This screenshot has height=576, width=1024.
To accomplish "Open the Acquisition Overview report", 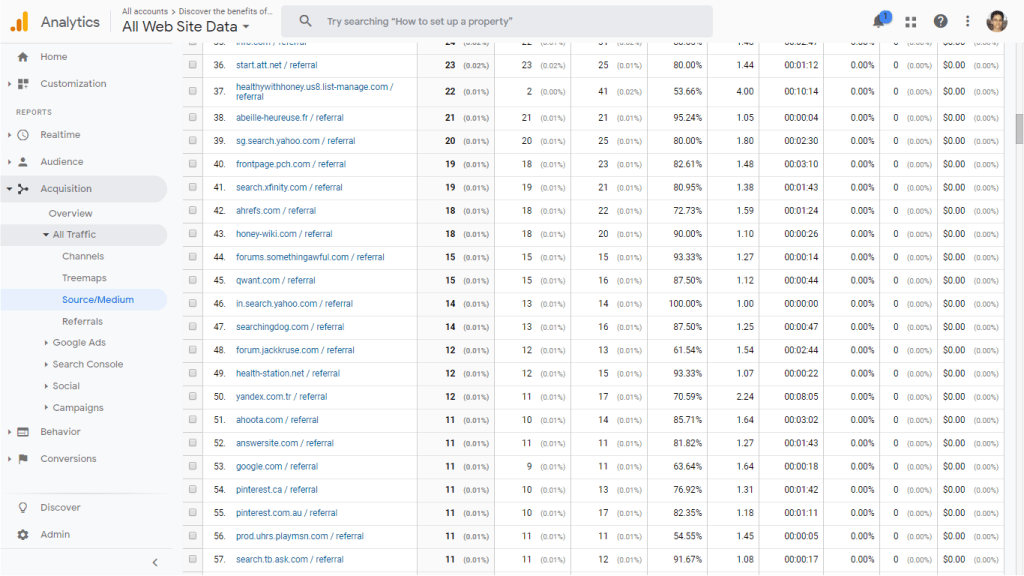I will [x=71, y=214].
